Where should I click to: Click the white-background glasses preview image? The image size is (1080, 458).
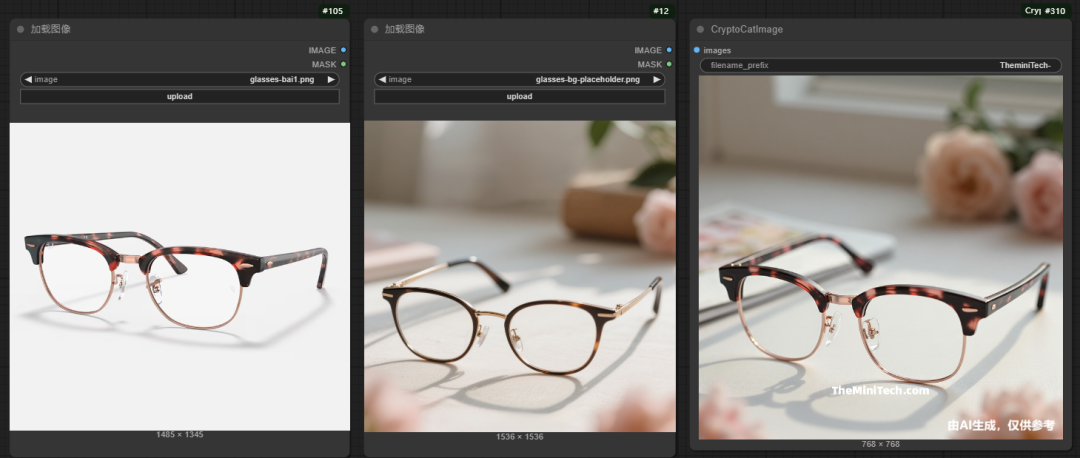click(180, 276)
